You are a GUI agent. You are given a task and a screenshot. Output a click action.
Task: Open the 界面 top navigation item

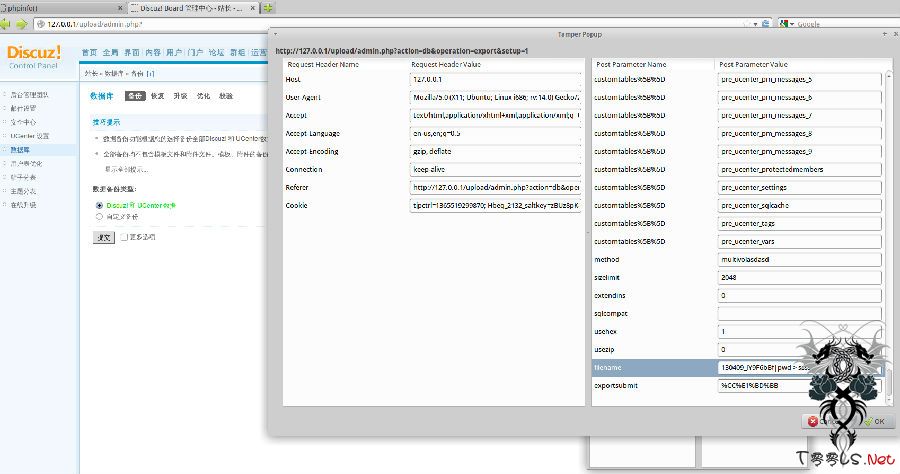coord(132,52)
